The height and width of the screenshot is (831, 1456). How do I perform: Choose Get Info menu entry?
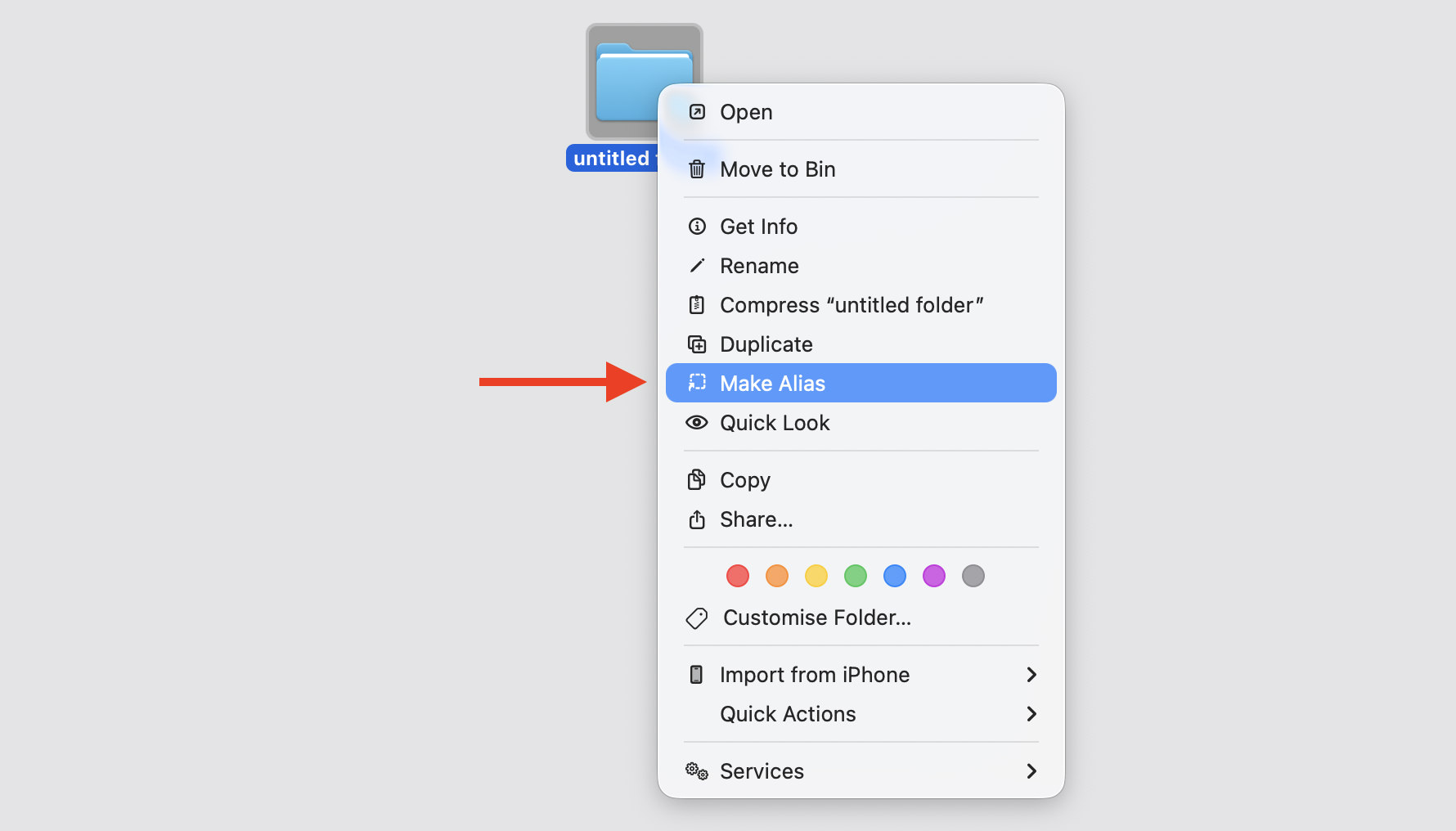click(x=861, y=227)
